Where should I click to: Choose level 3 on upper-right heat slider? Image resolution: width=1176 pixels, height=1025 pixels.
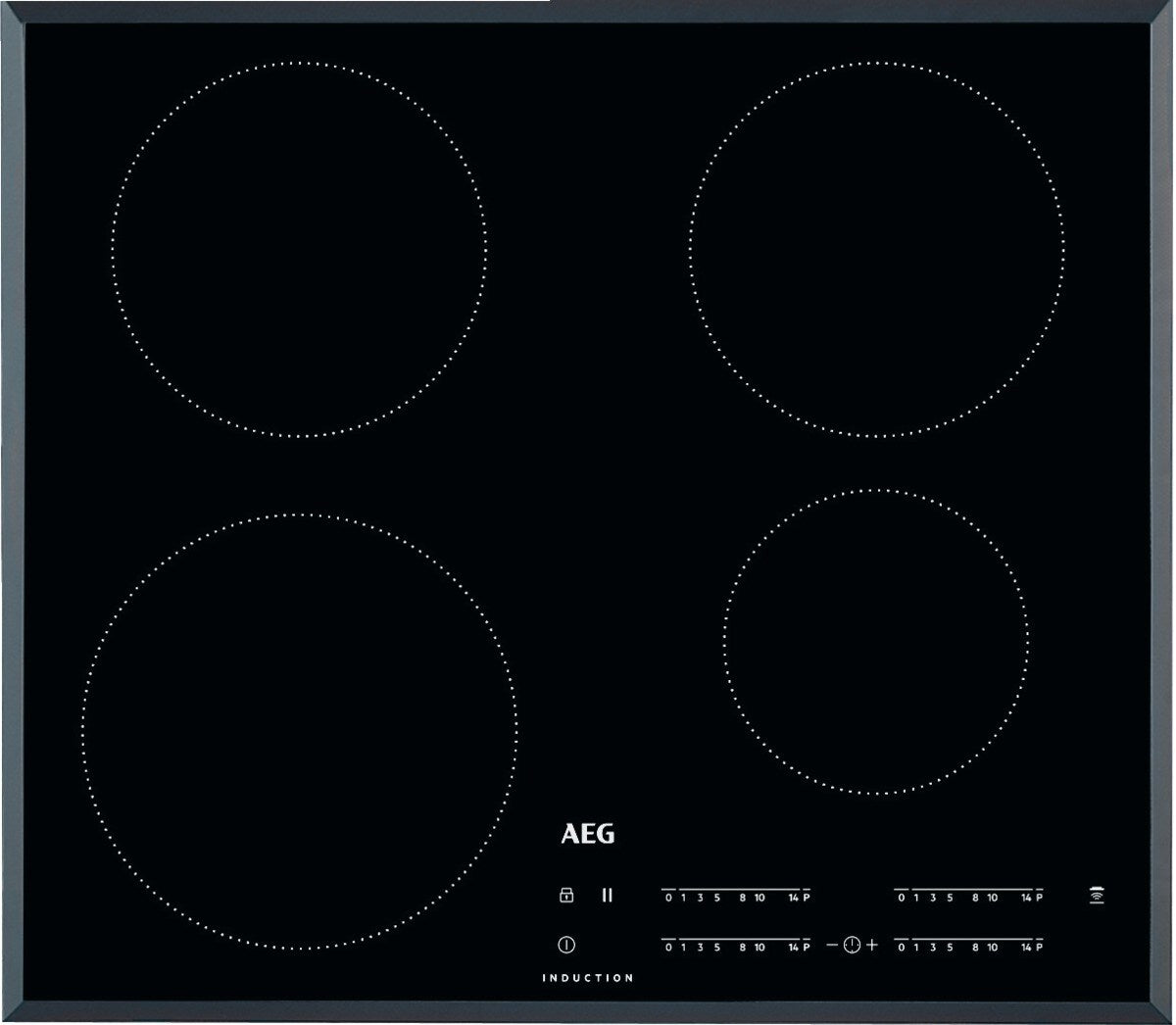(932, 898)
